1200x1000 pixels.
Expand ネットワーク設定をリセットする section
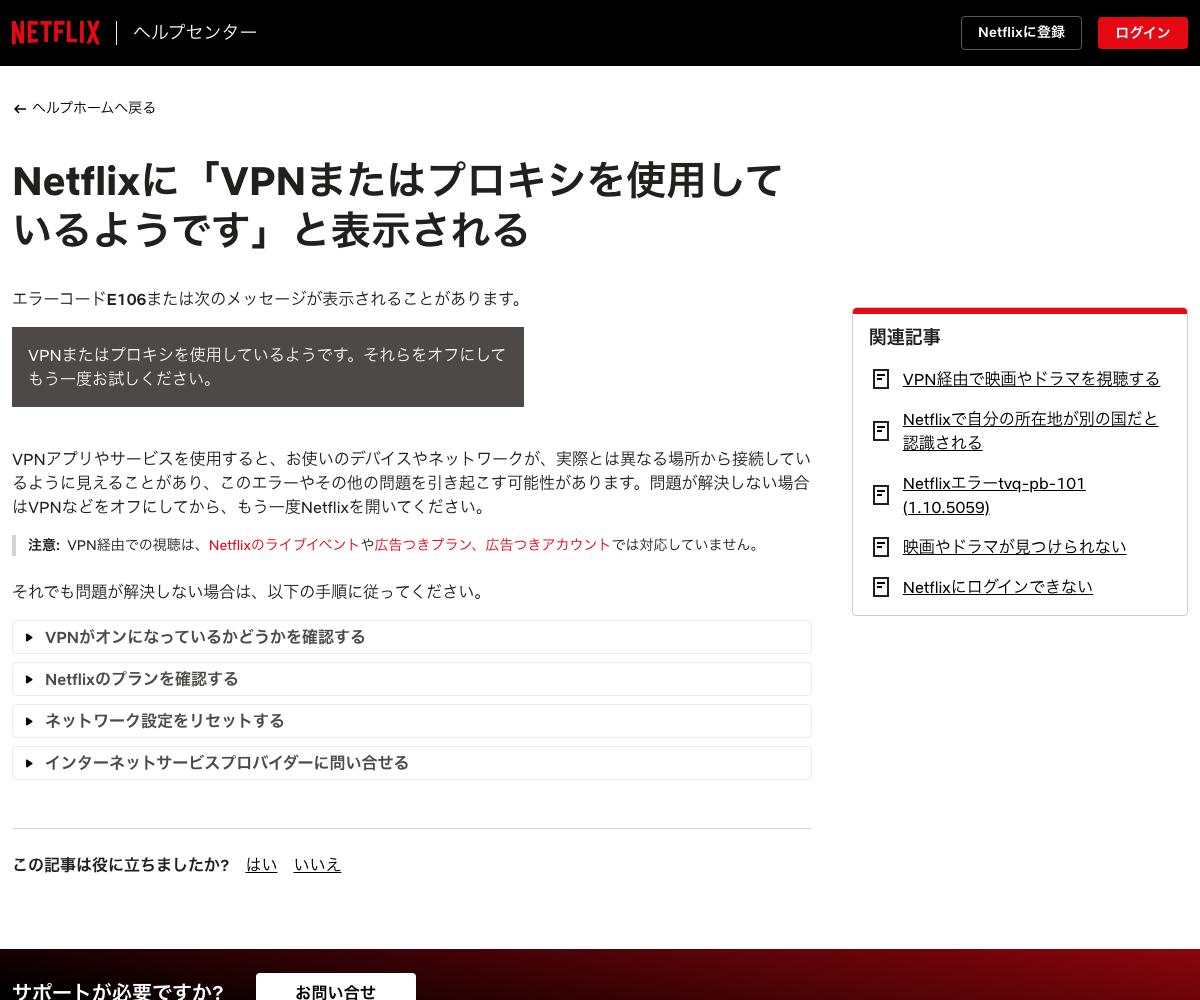(412, 721)
